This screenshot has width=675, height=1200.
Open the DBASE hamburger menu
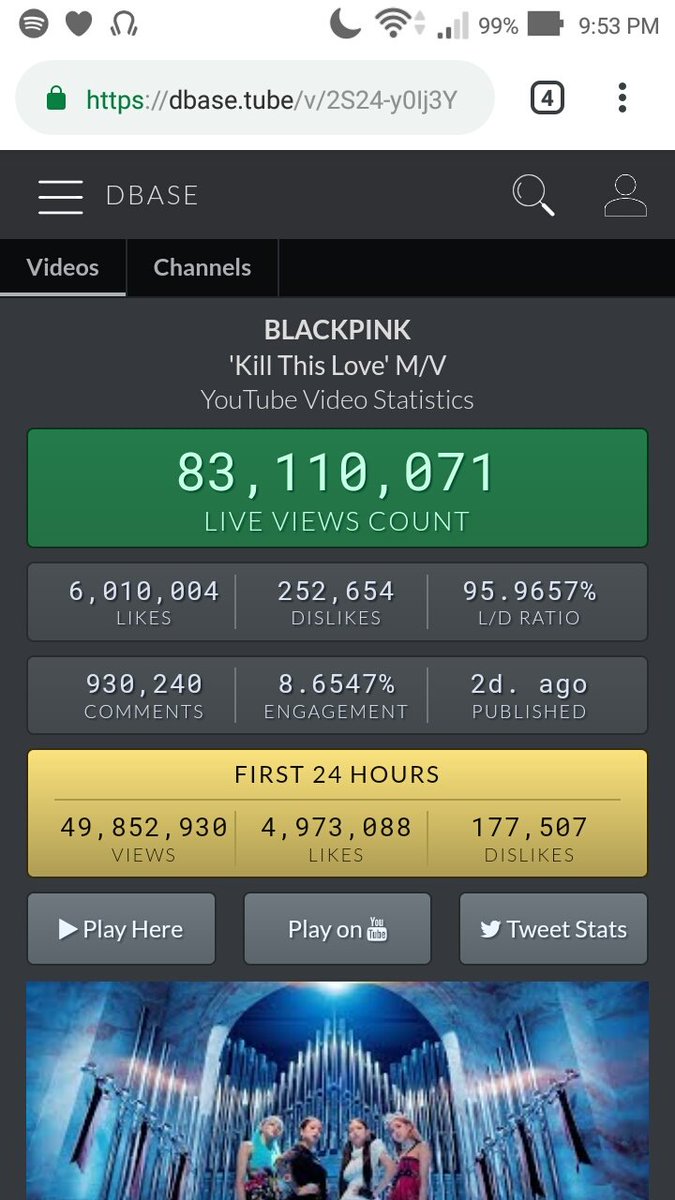(x=60, y=196)
